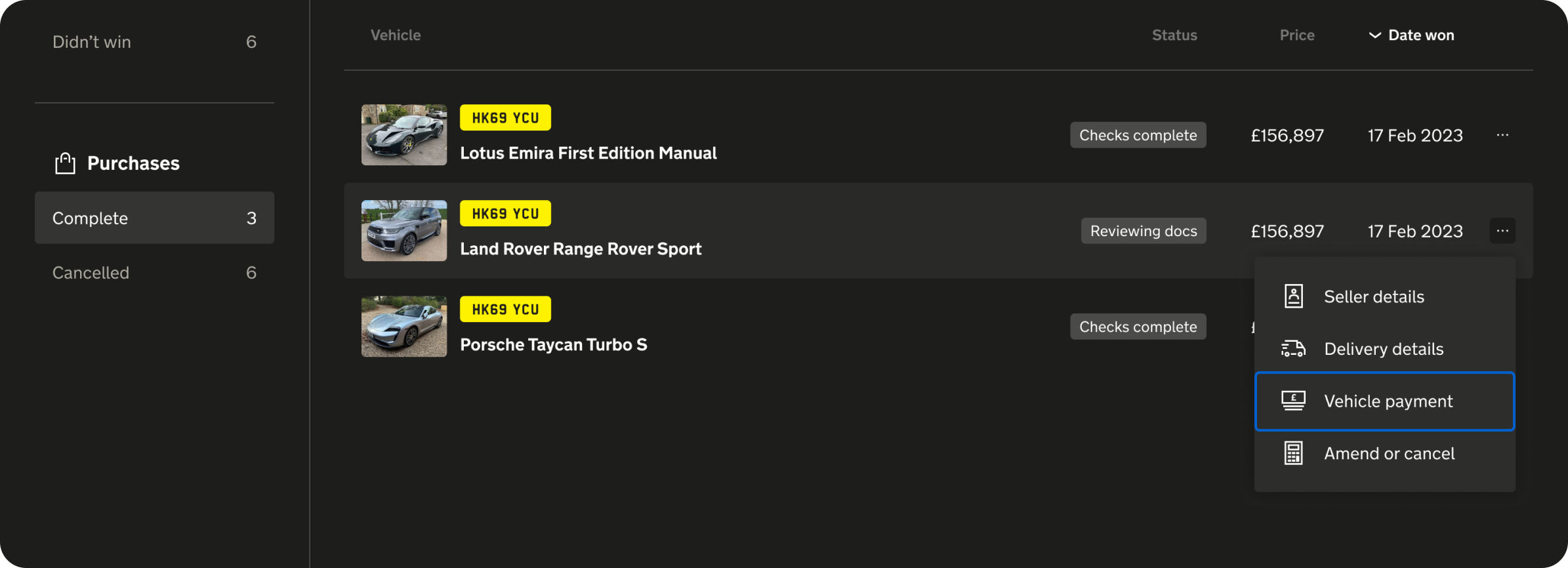Close the Range Rover Sport options menu

pos(1502,231)
